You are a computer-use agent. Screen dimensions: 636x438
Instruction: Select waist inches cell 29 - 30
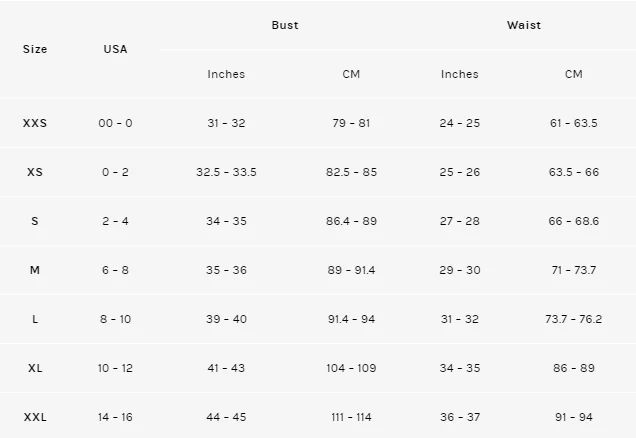(460, 270)
